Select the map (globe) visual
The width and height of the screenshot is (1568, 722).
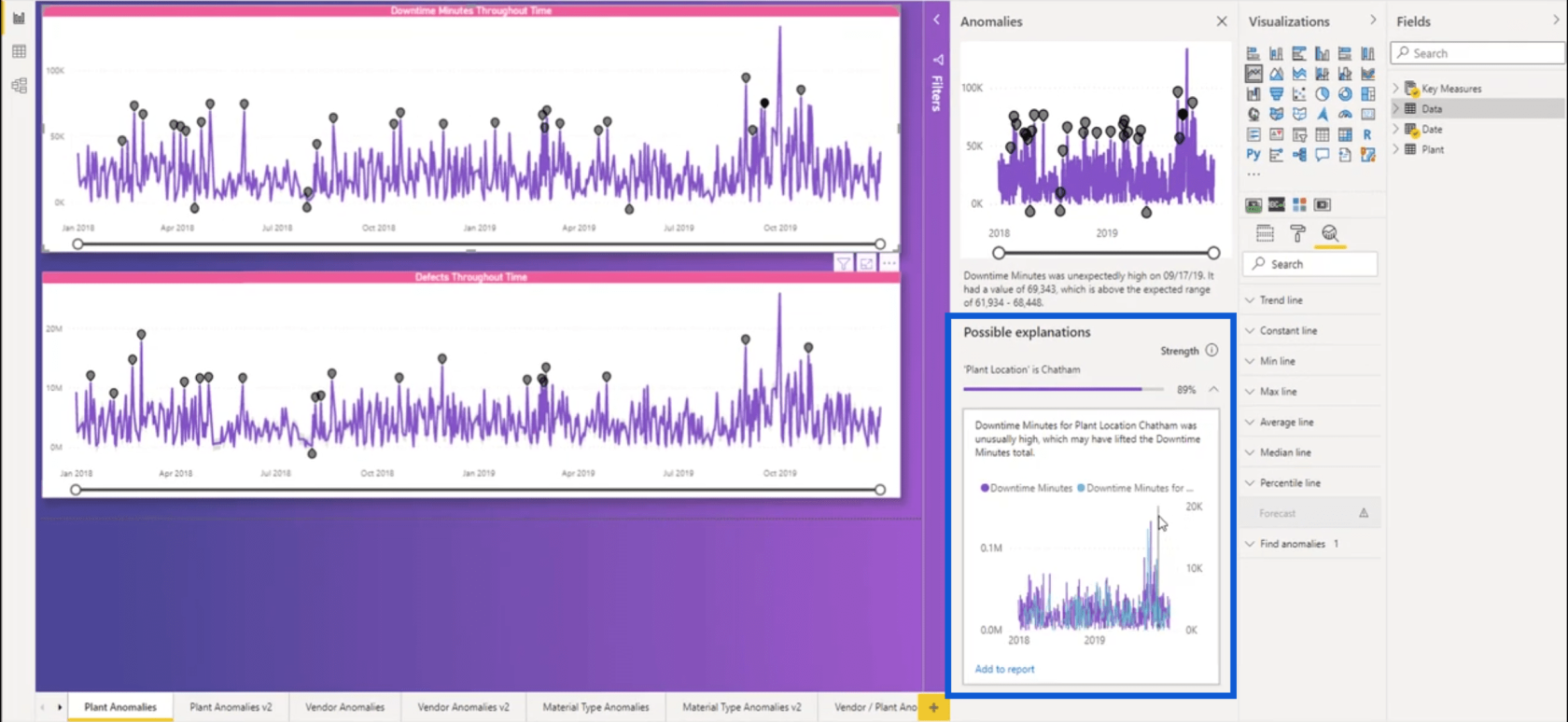point(1253,114)
